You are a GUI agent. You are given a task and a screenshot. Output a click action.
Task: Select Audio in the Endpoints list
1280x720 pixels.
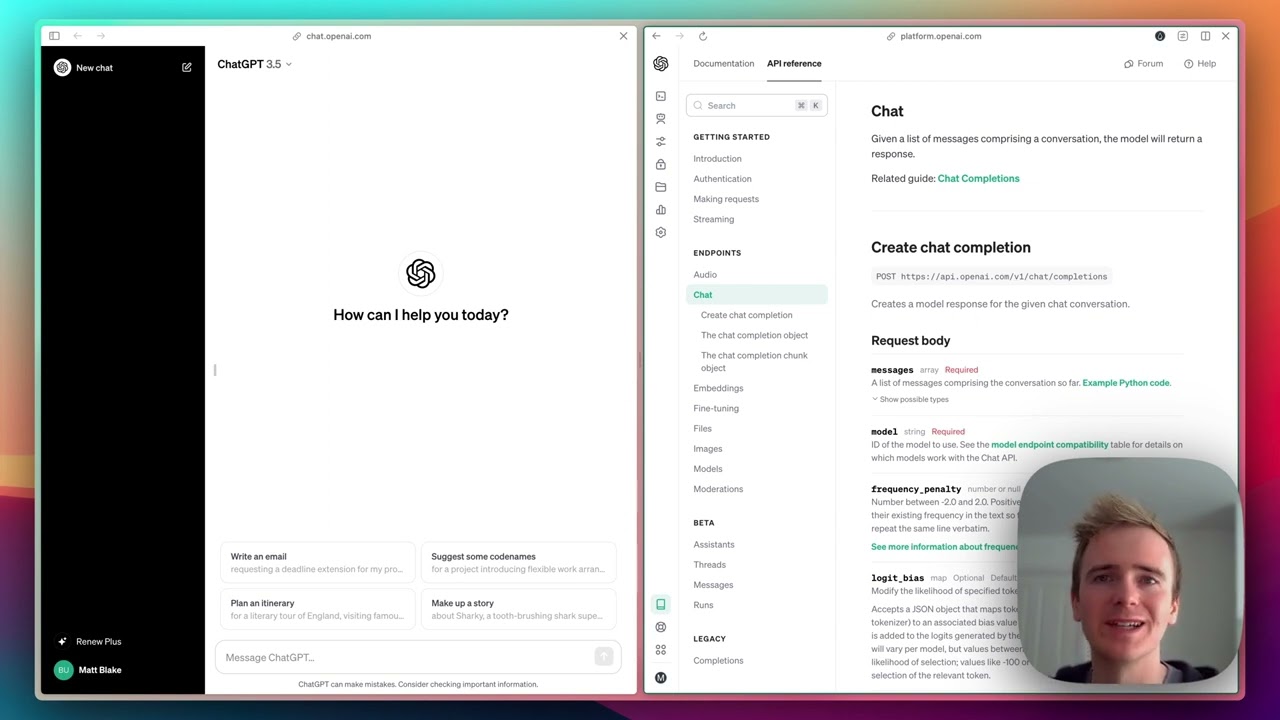click(x=705, y=275)
